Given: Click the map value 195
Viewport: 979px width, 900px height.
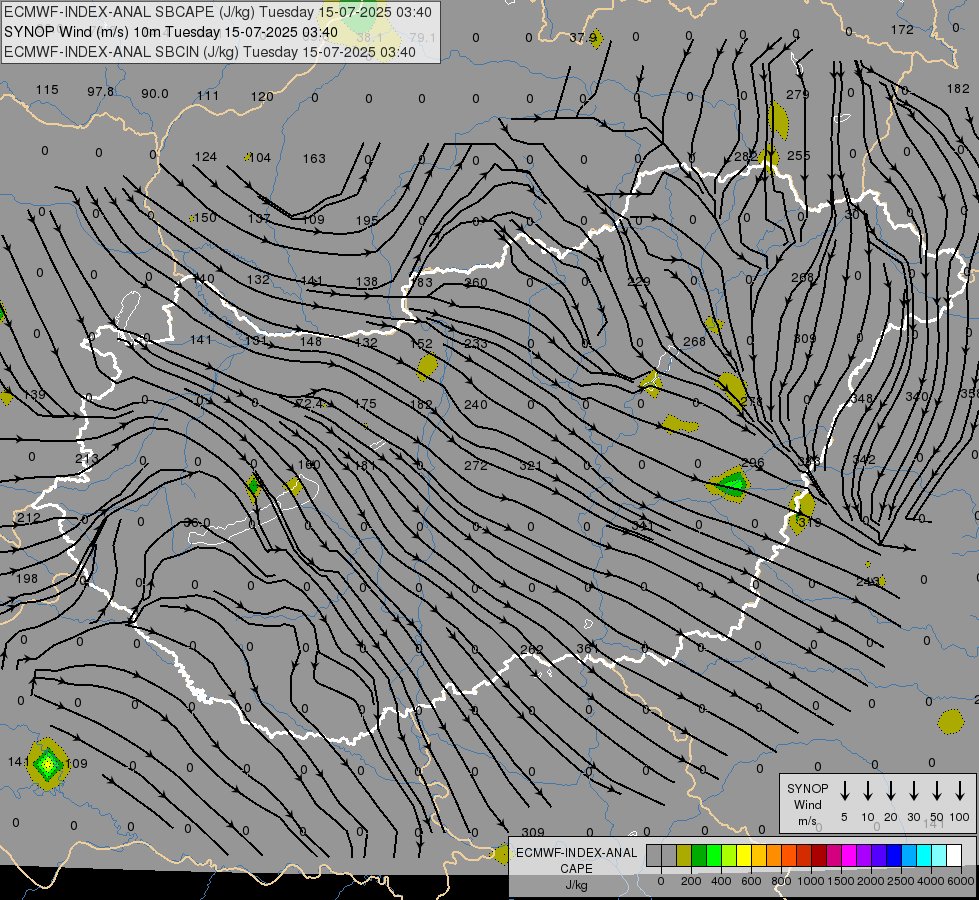Looking at the screenshot, I should [x=367, y=220].
